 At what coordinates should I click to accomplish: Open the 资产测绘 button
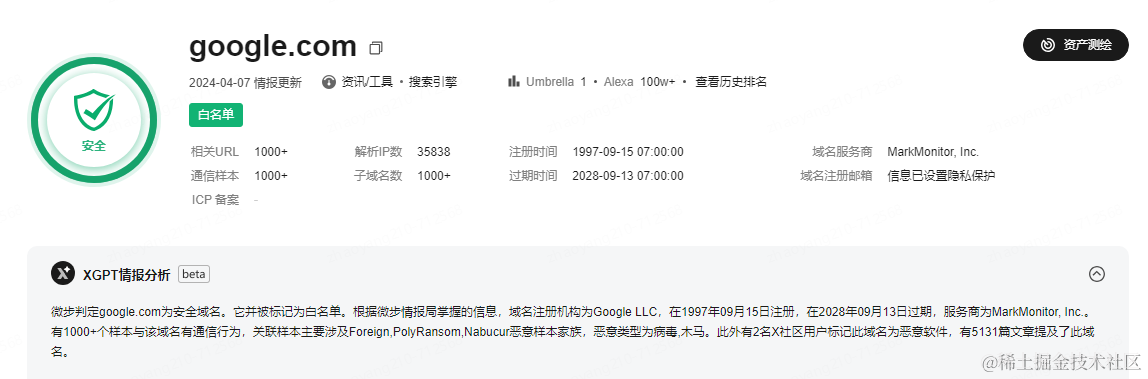[x=1076, y=45]
